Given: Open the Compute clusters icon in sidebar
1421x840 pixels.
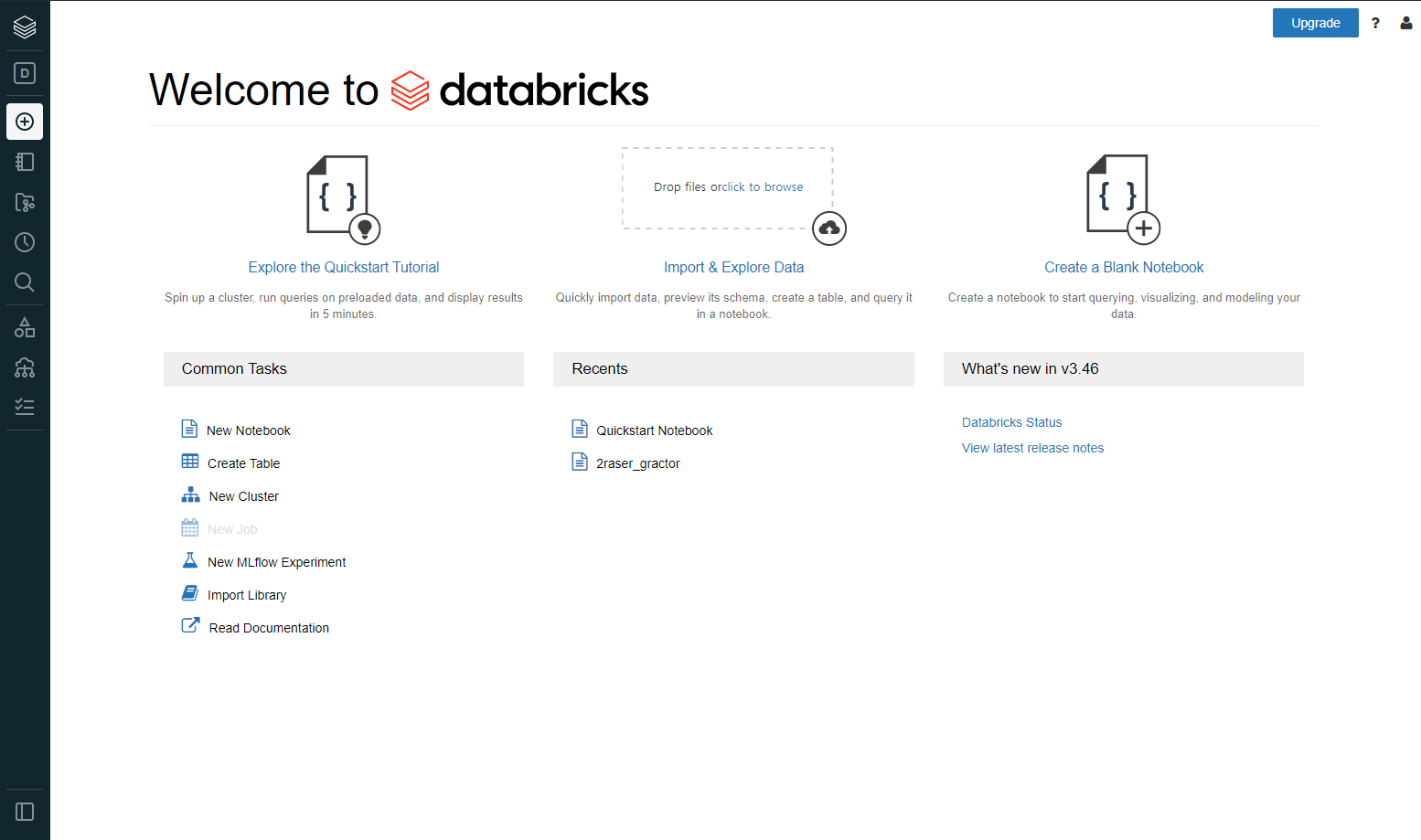Looking at the screenshot, I should click(x=25, y=367).
